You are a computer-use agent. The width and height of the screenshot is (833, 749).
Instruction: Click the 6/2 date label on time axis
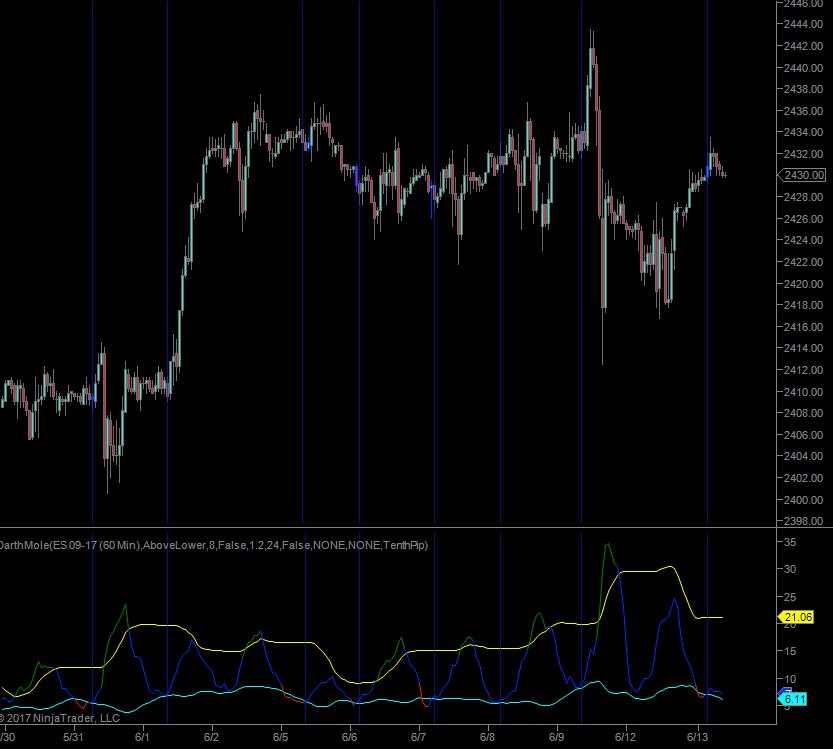coord(211,737)
